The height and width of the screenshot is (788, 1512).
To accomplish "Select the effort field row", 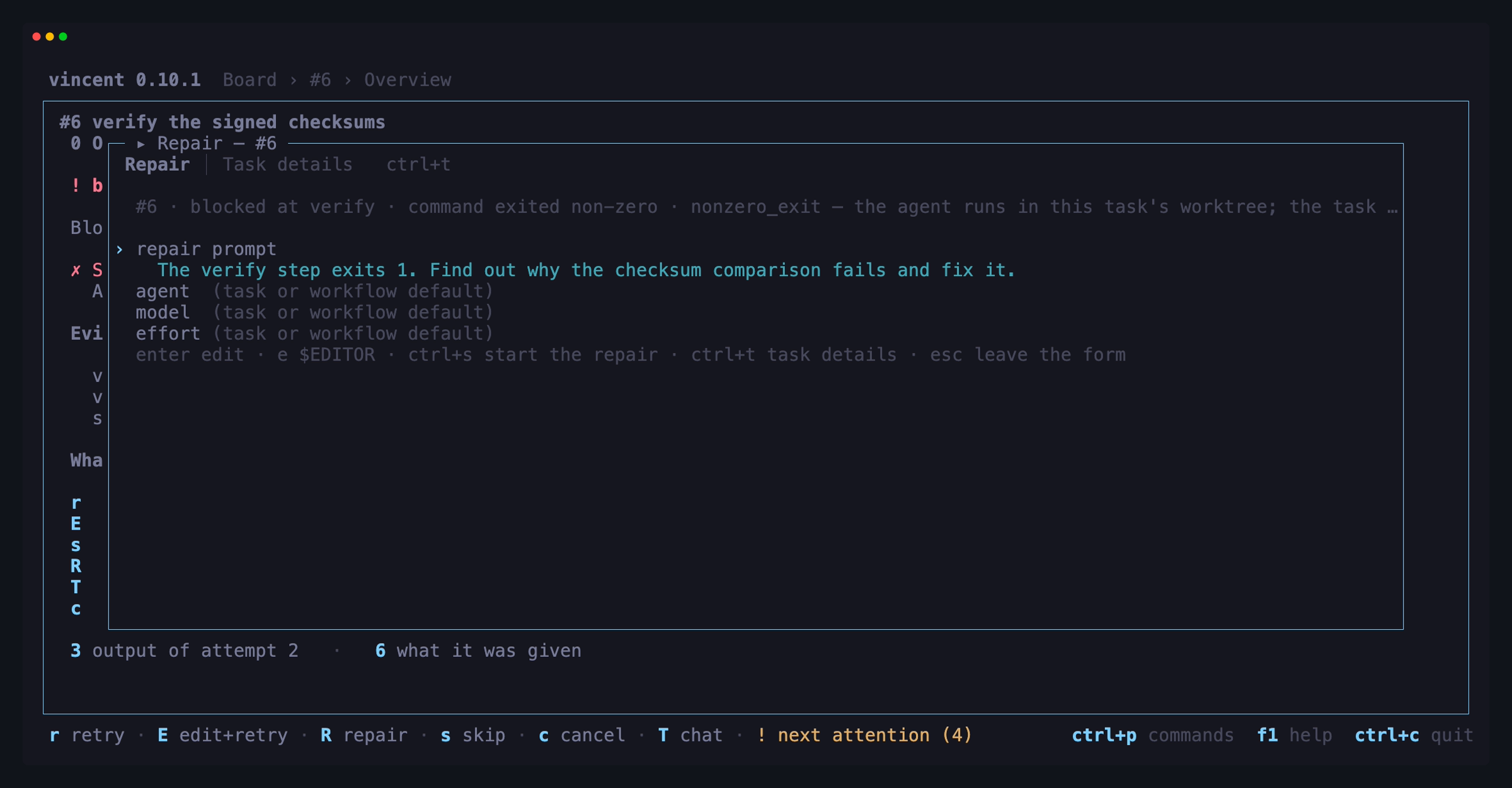I will click(x=314, y=333).
